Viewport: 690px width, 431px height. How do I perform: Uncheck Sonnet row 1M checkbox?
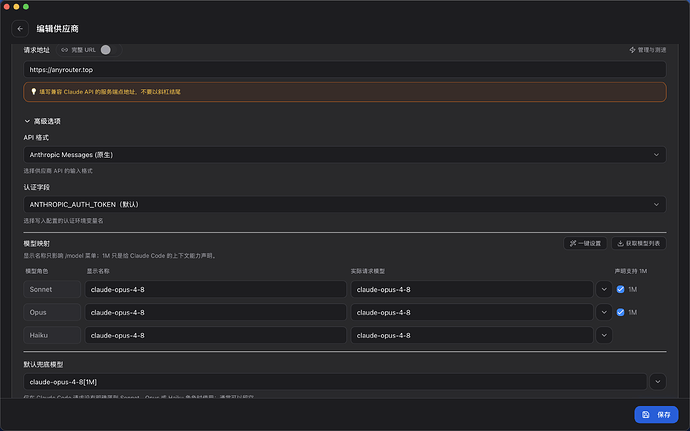[620, 289]
